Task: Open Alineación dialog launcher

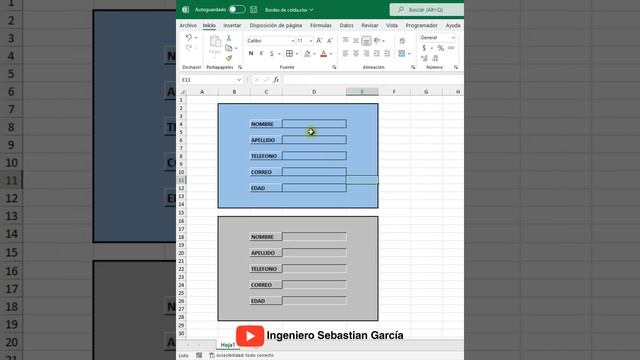Action: click(x=413, y=67)
